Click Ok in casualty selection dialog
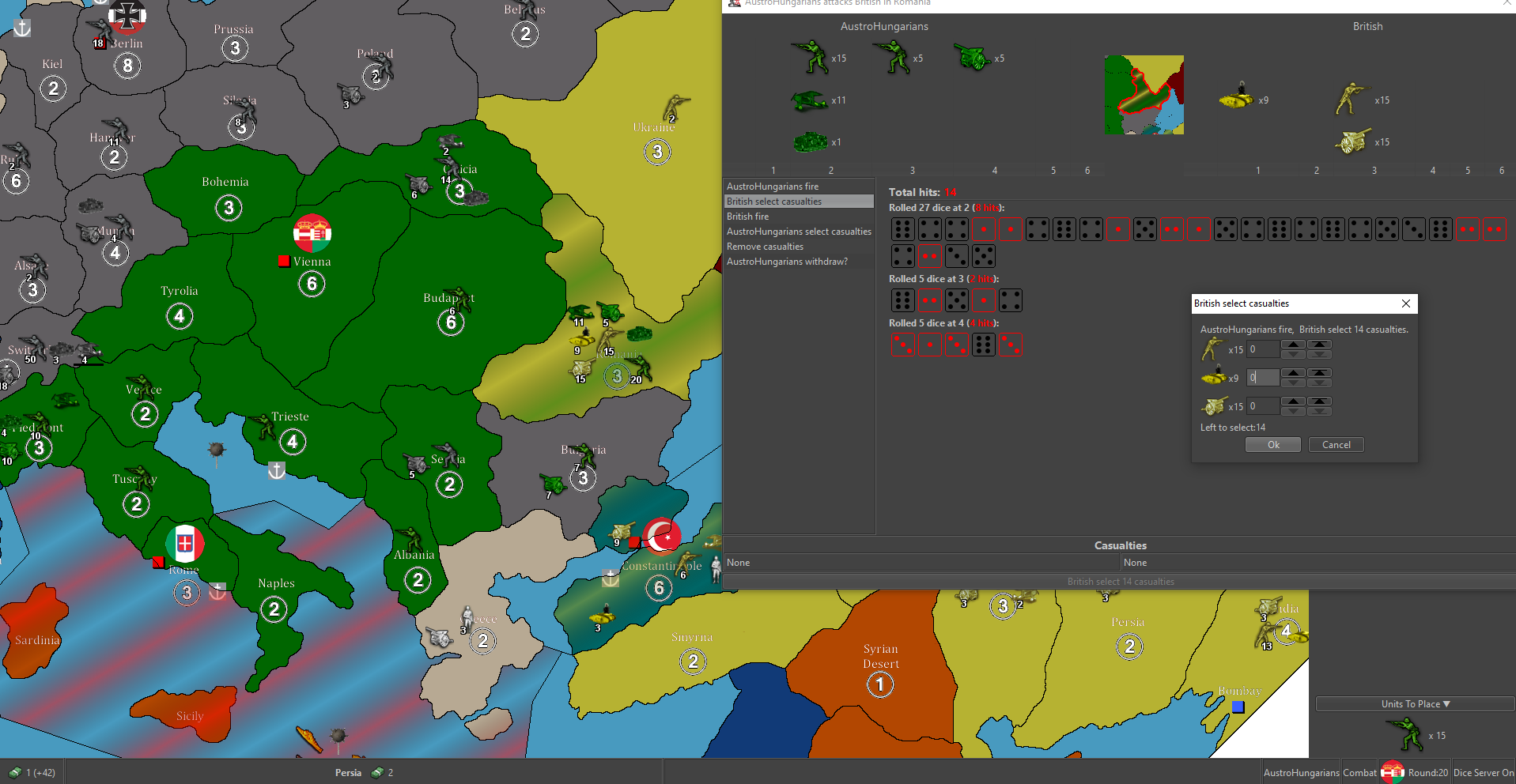The height and width of the screenshot is (784, 1516). 1272,445
